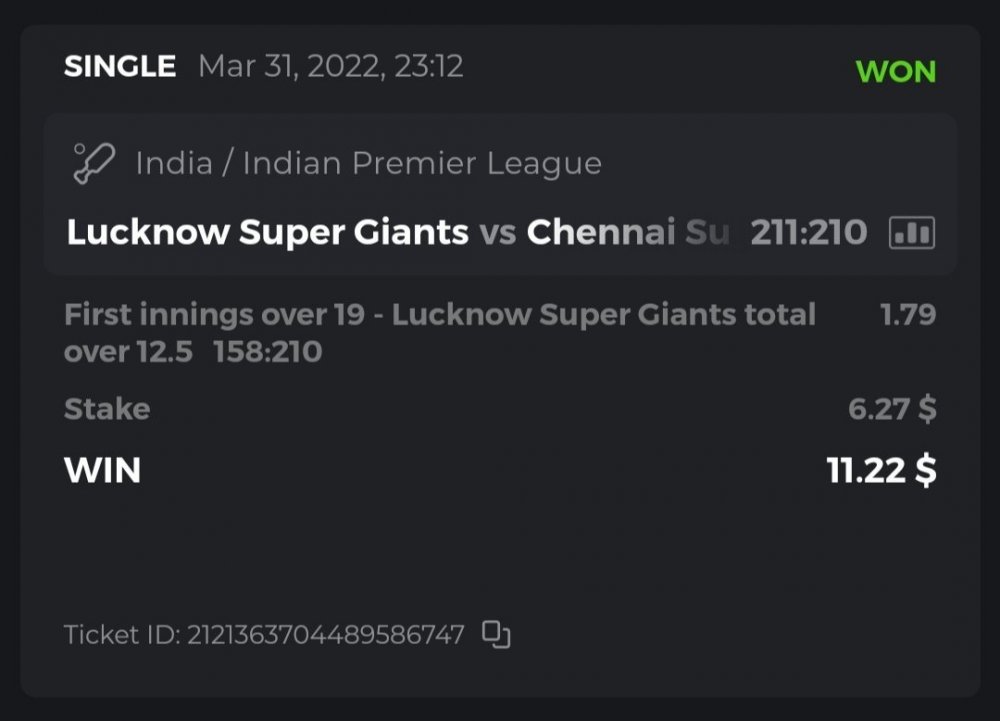Viewport: 1000px width, 721px height.
Task: Click the 211:210 match score
Action: click(808, 233)
